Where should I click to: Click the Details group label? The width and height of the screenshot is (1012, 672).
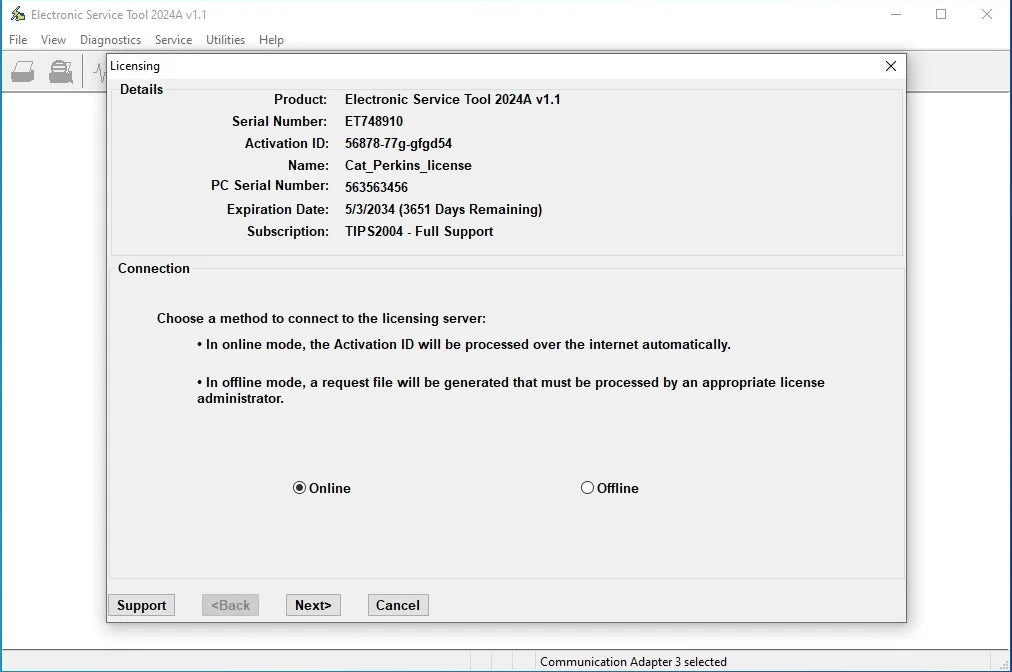tap(141, 89)
